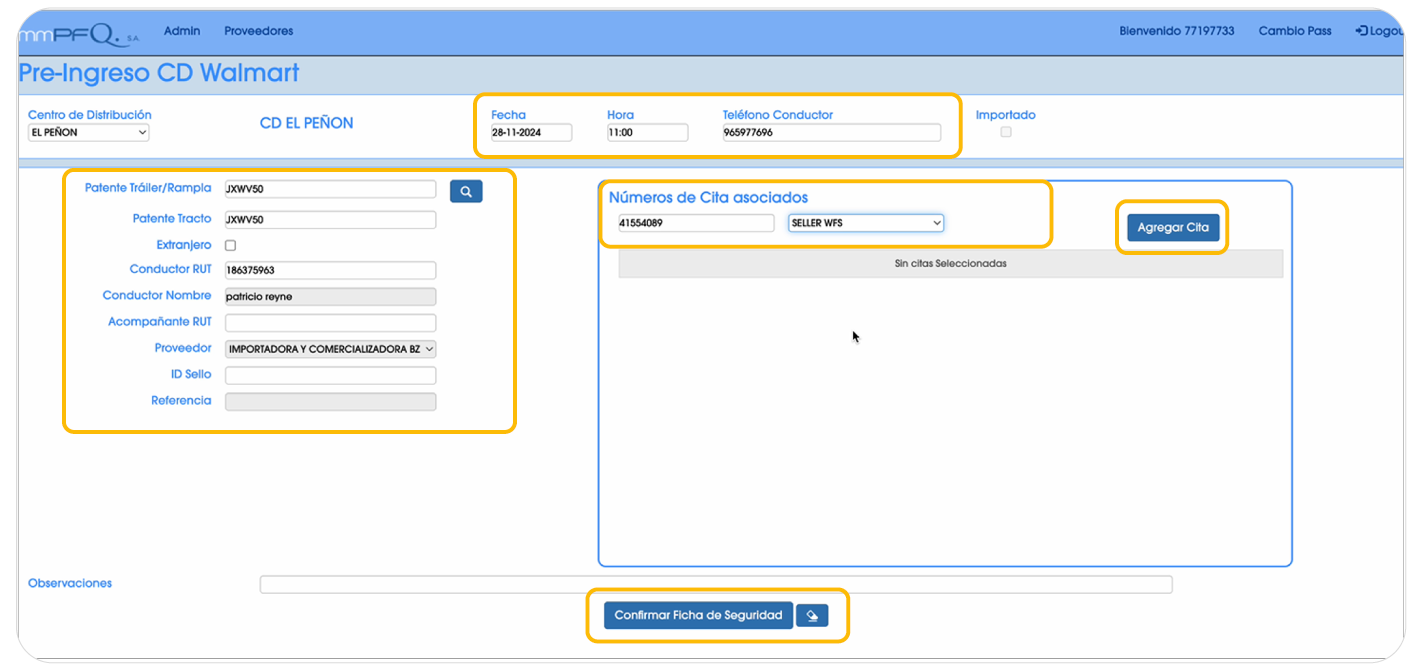Click the Referencia field
This screenshot has height=670, width=1421.
point(331,402)
